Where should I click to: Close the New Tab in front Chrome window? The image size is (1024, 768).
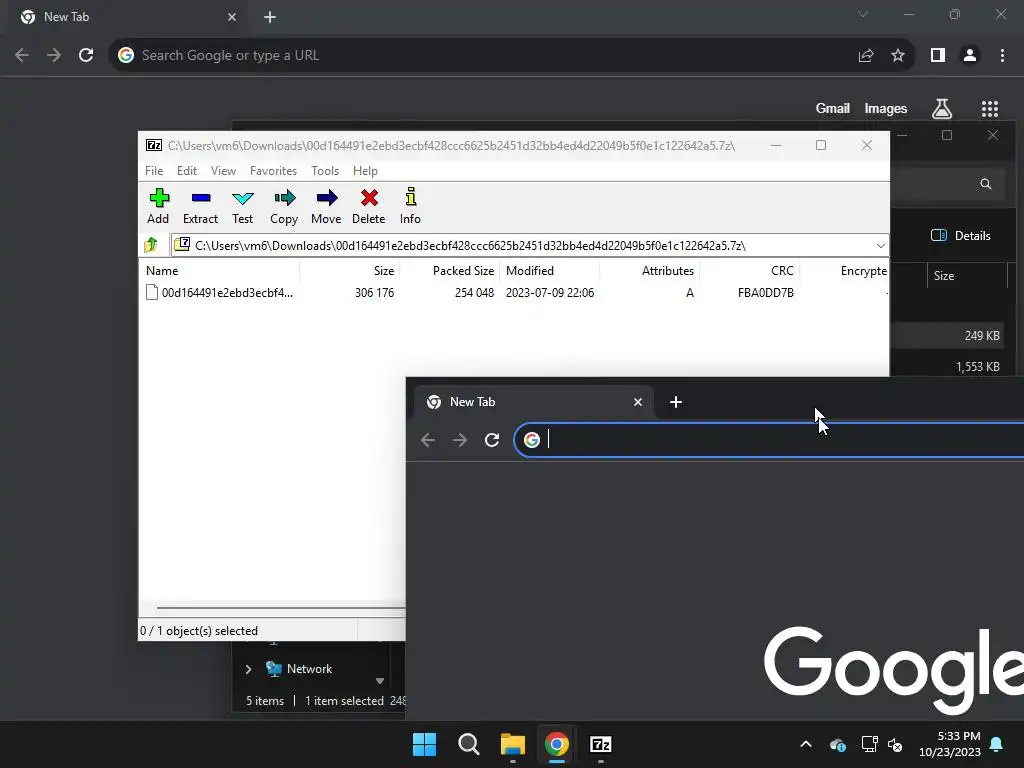[x=638, y=402]
